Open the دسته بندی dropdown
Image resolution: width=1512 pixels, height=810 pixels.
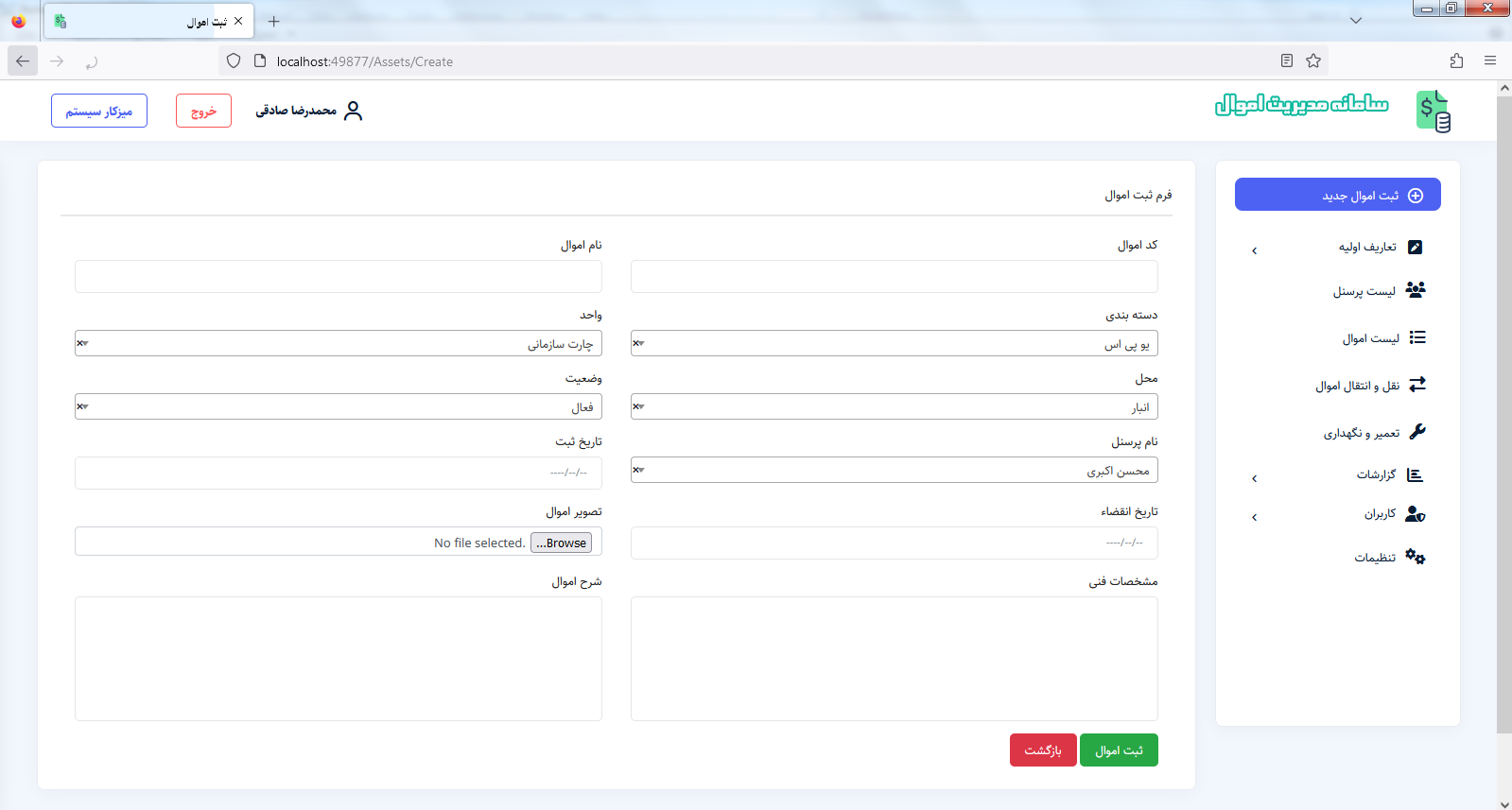[894, 344]
